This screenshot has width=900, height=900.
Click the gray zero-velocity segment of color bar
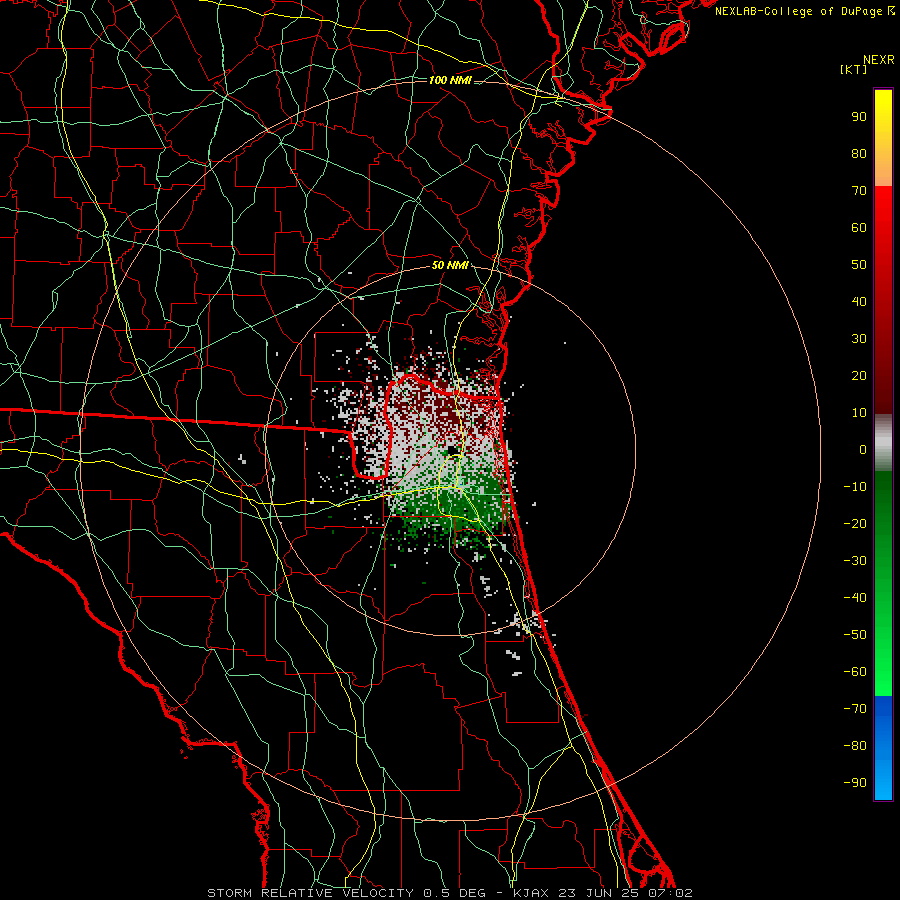coord(883,443)
